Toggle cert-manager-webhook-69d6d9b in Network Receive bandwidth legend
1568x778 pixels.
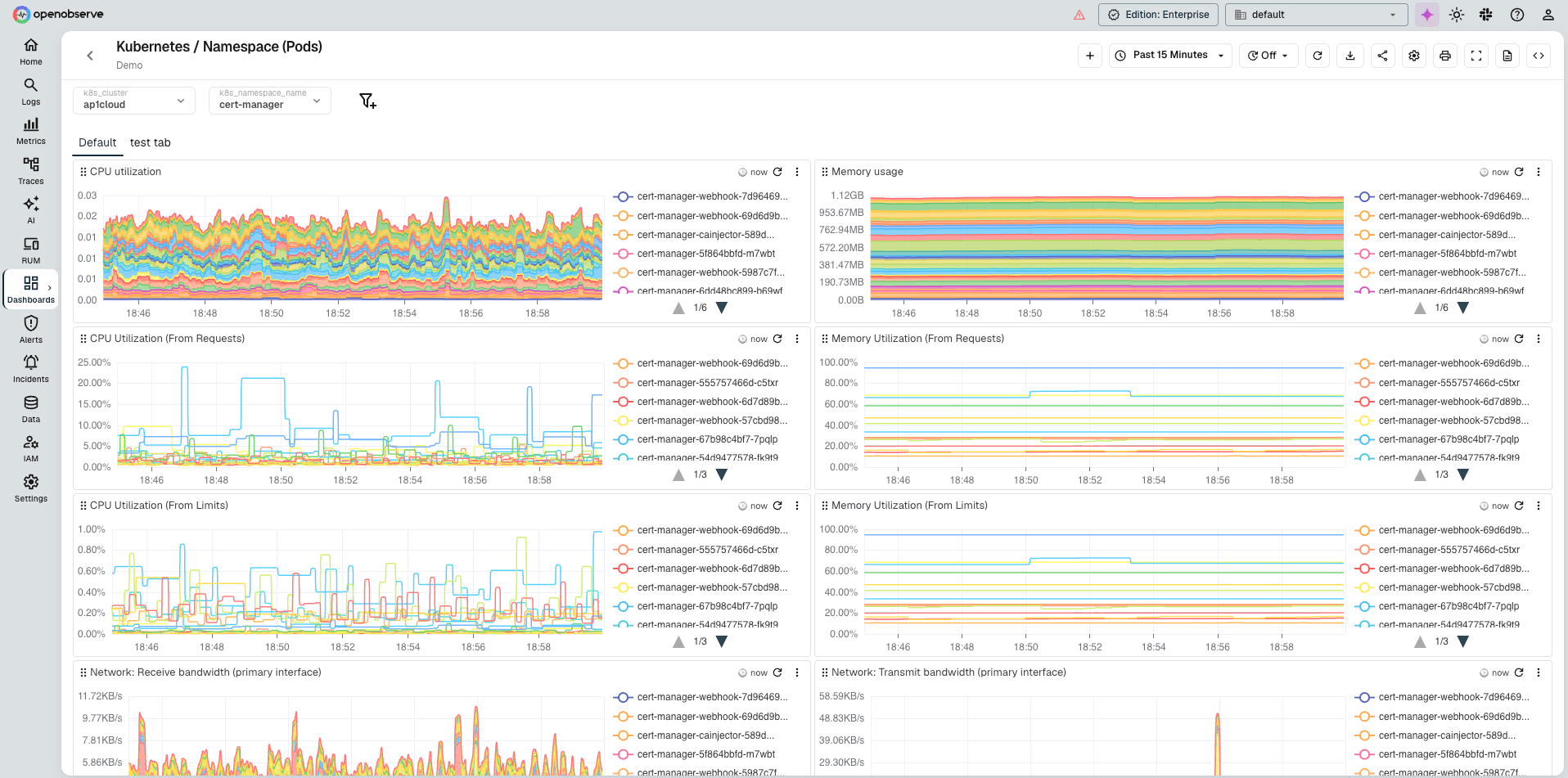[701, 717]
